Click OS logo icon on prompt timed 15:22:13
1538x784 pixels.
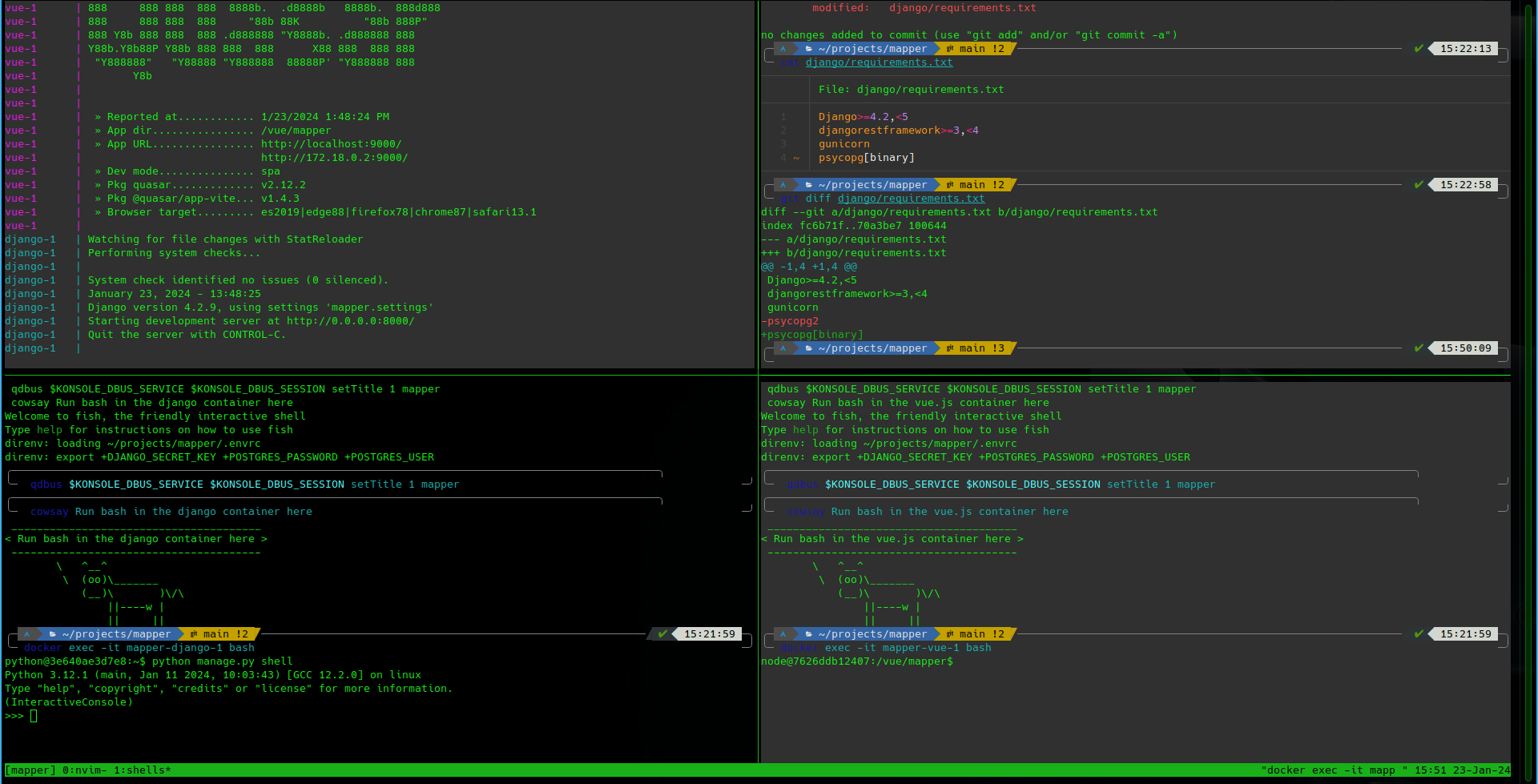tap(783, 49)
